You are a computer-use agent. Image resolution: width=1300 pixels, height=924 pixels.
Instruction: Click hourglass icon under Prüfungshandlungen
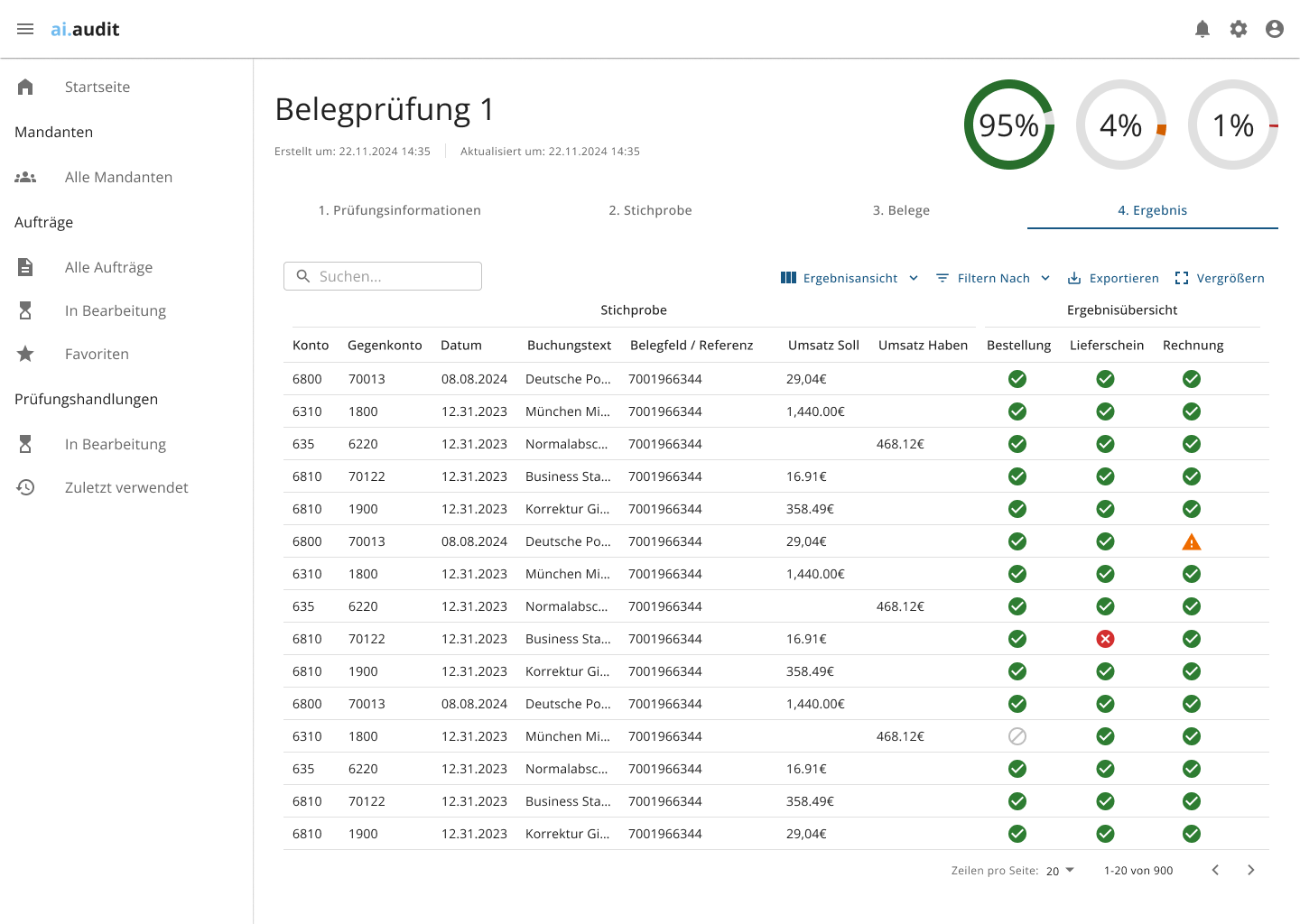point(25,444)
